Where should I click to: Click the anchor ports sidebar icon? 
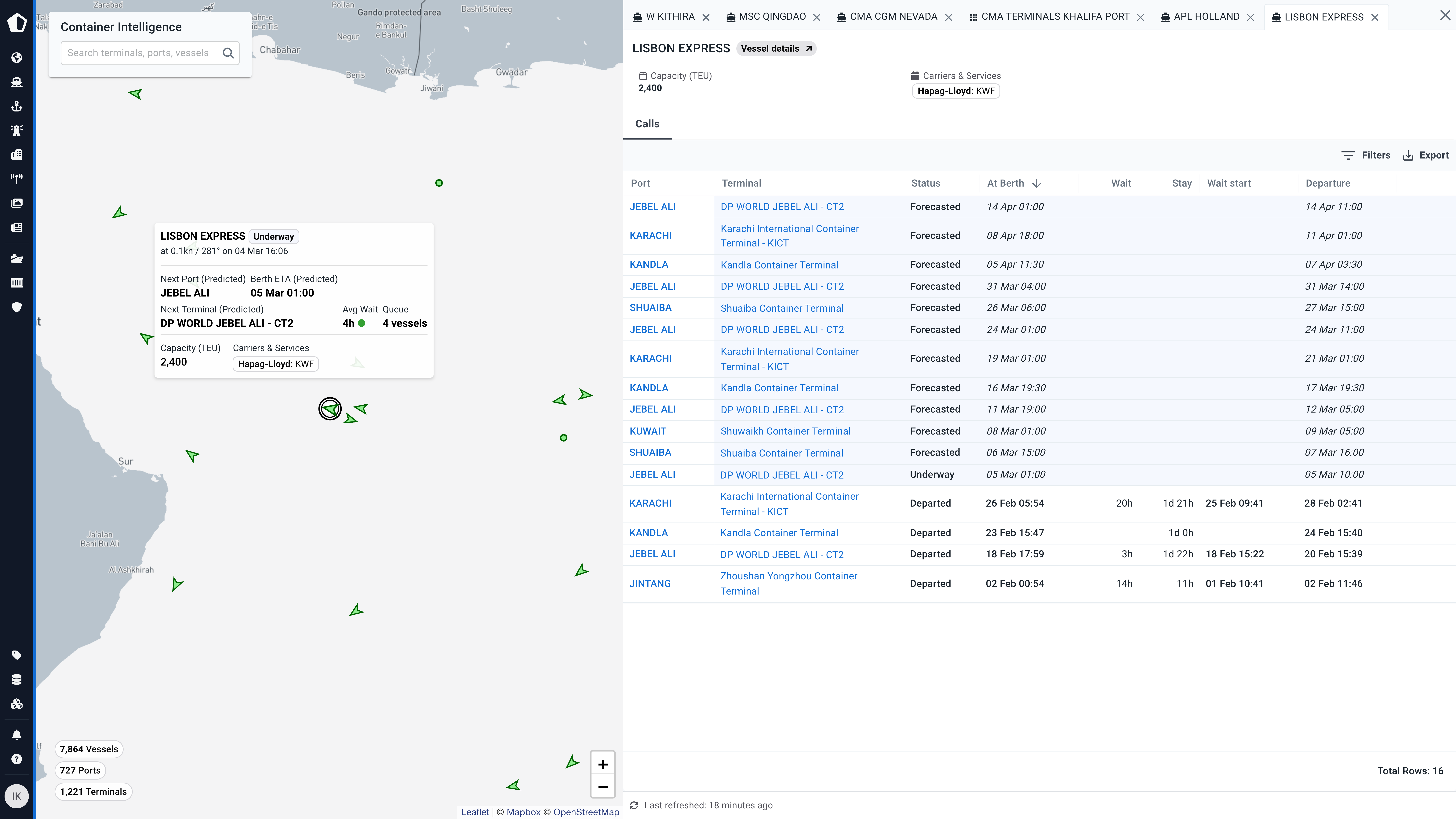click(16, 106)
